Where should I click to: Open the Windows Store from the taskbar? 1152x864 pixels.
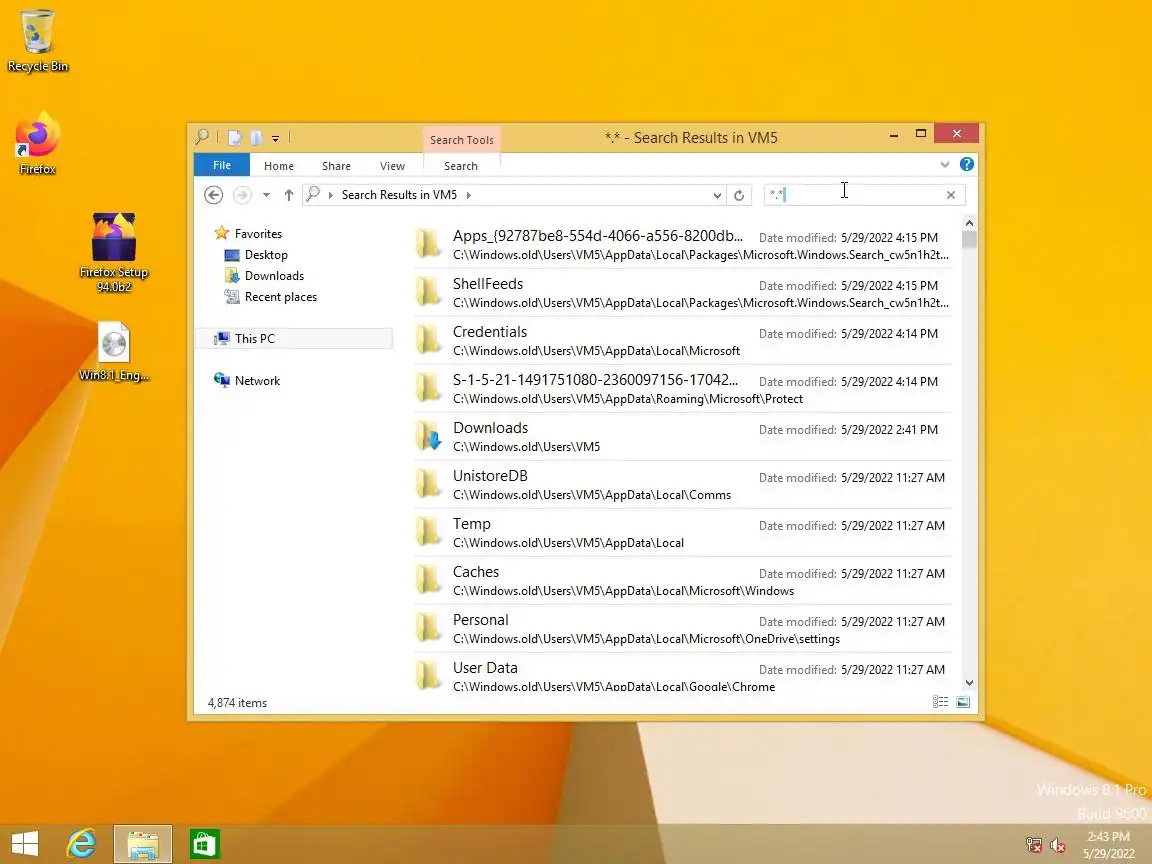click(x=204, y=843)
